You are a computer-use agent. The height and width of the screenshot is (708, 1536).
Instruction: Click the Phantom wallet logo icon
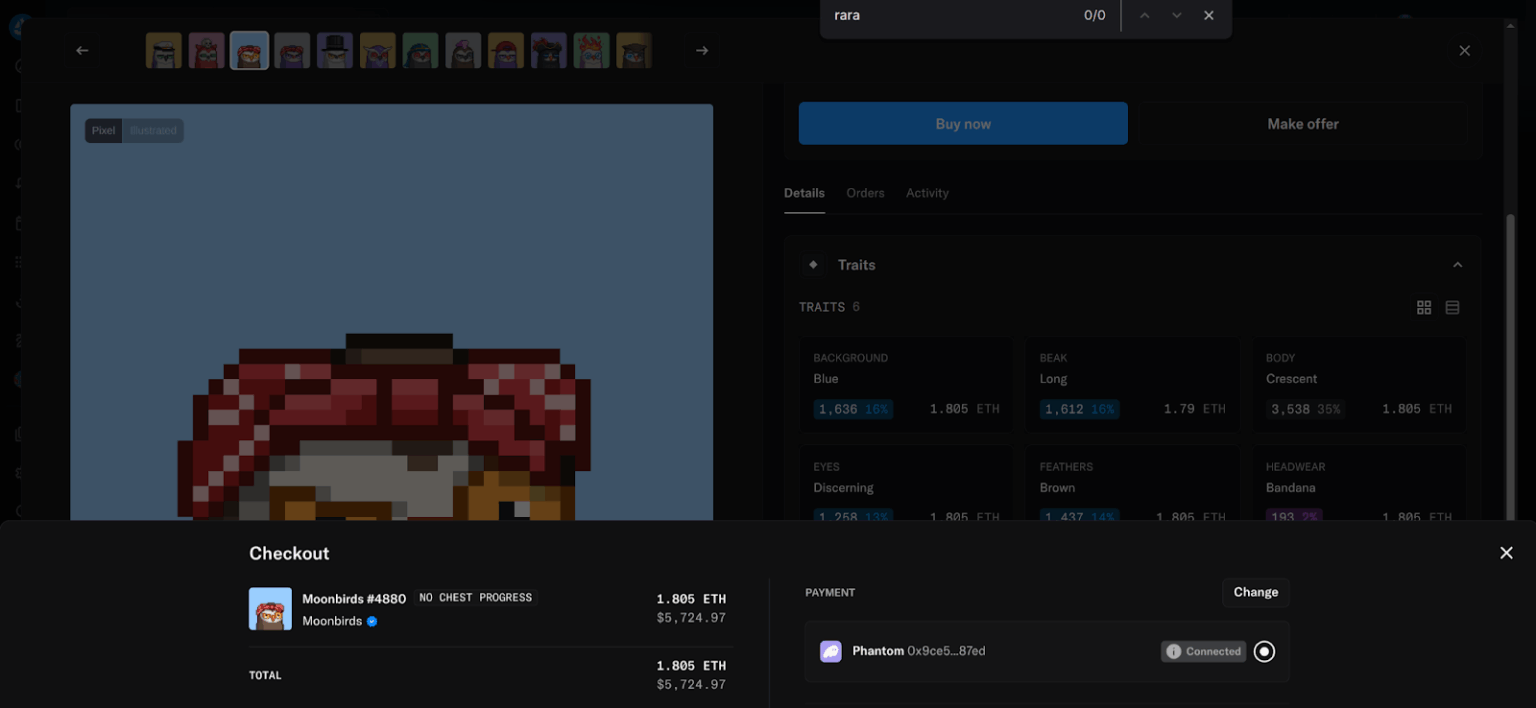click(x=831, y=651)
